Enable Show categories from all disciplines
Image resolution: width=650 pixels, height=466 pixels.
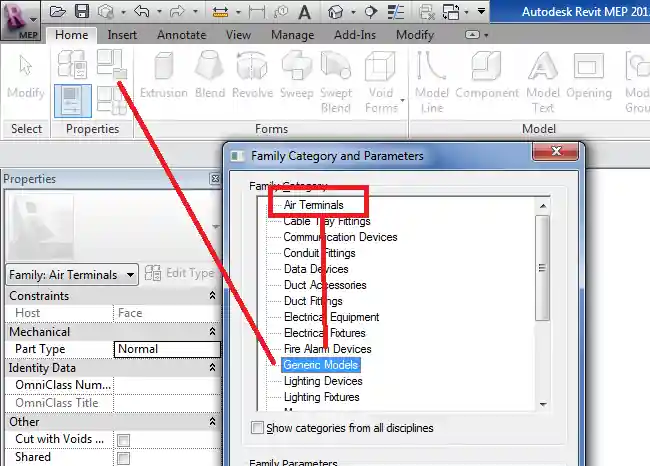259,428
